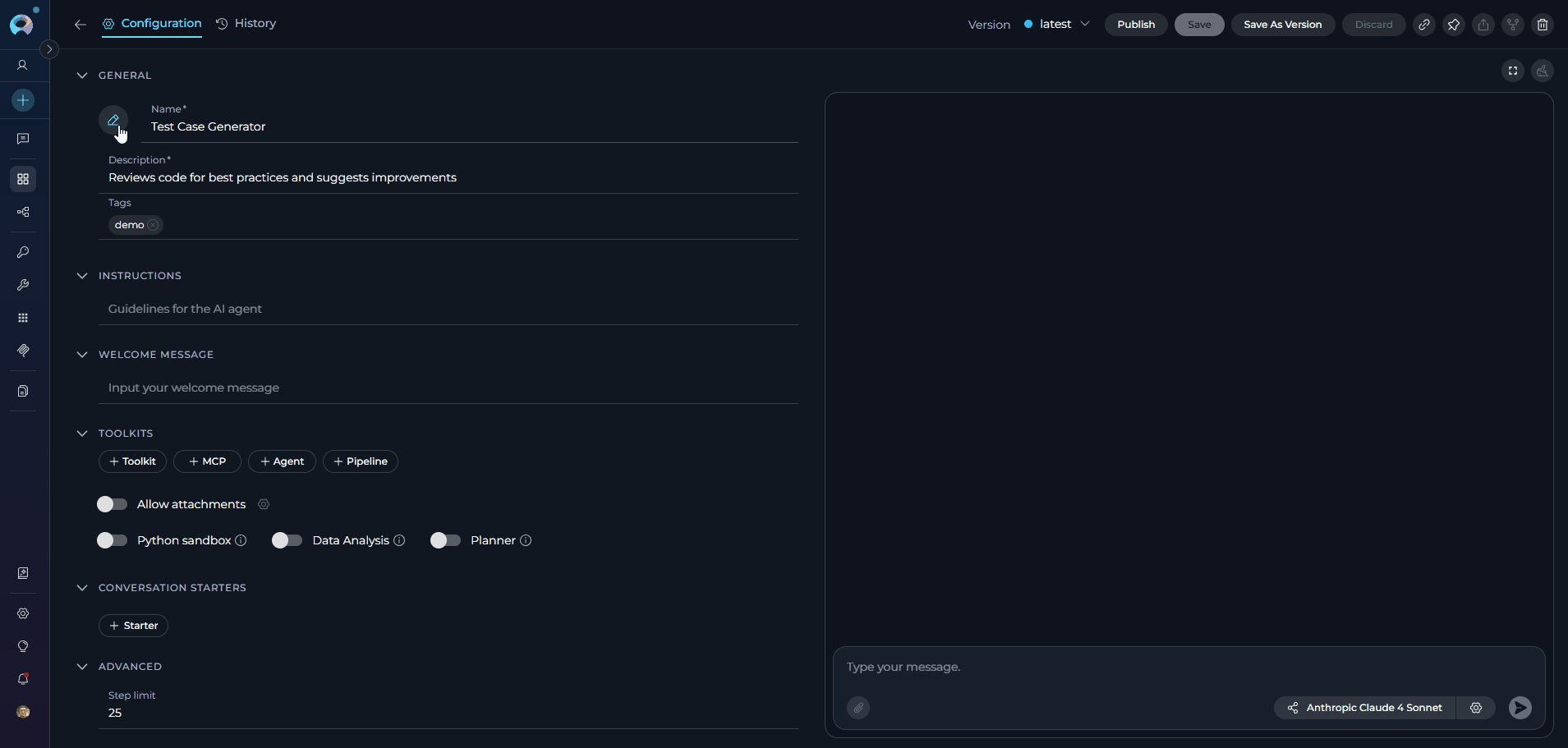This screenshot has height=748, width=1568.
Task: Click the edit pencil avatar icon beside Name
Action: (x=113, y=120)
